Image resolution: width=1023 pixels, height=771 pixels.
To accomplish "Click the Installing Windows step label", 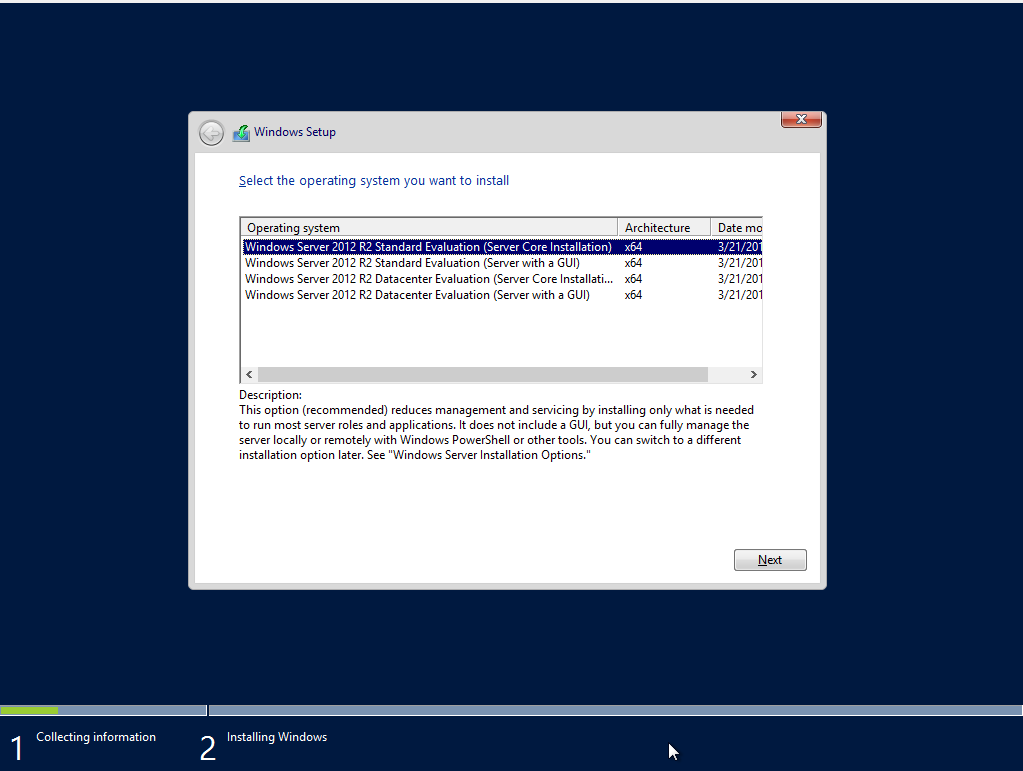I will coord(277,736).
